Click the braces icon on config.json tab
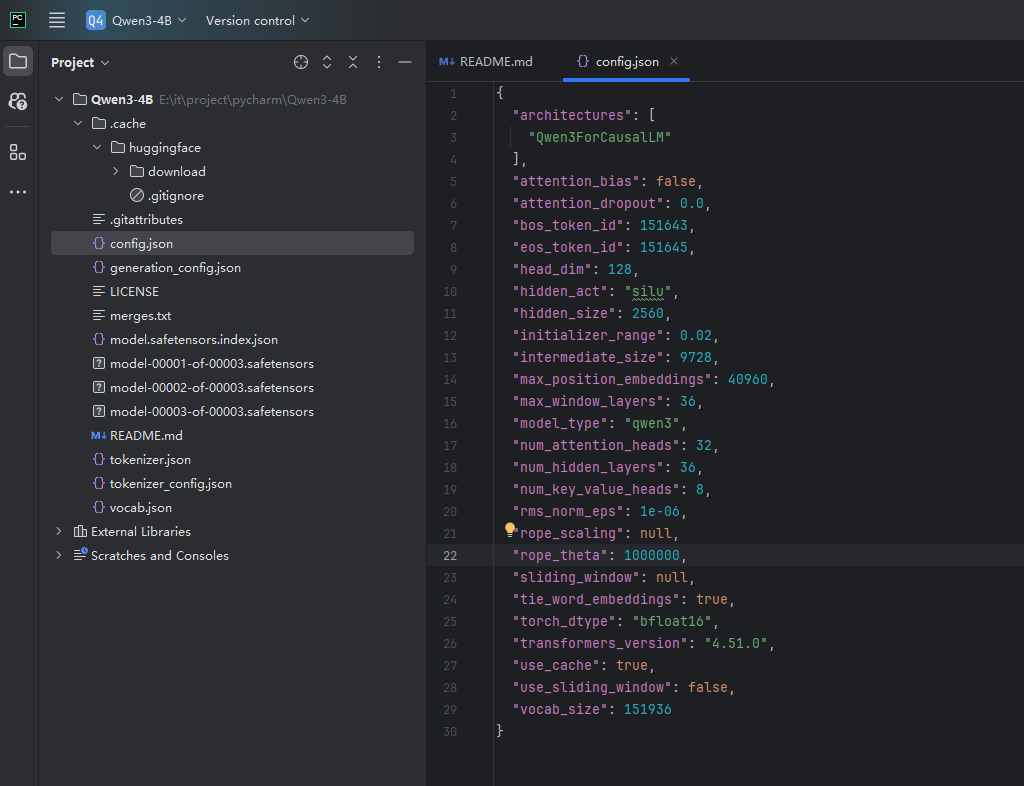 [583, 61]
